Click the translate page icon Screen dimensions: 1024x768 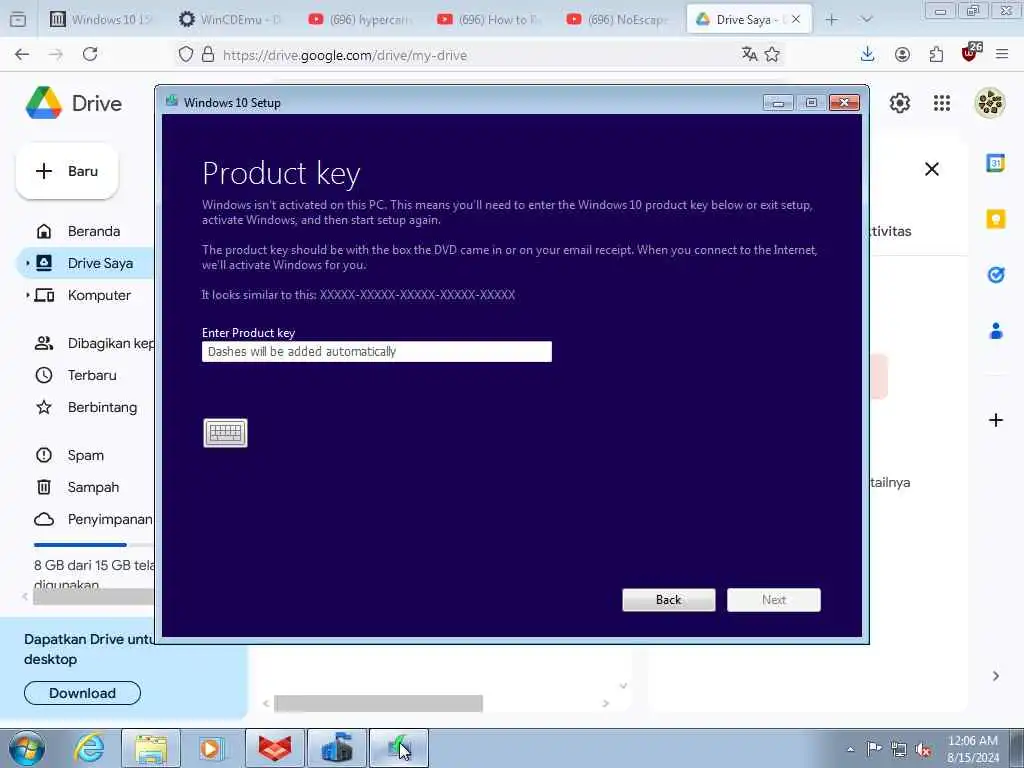pyautogui.click(x=749, y=54)
